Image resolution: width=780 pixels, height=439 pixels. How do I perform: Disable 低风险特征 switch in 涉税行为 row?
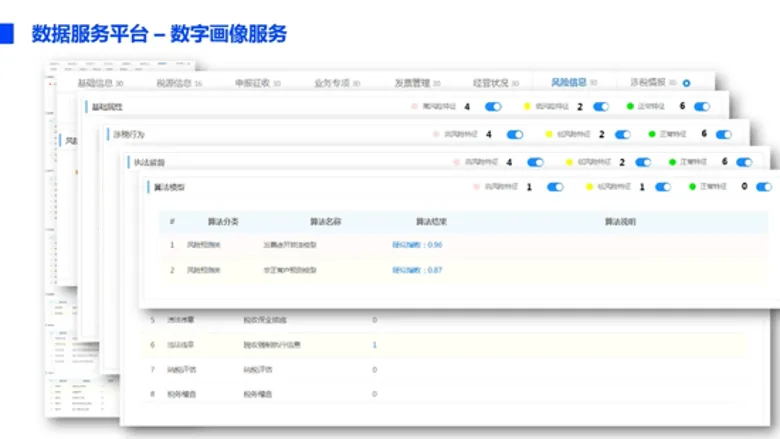pos(623,134)
